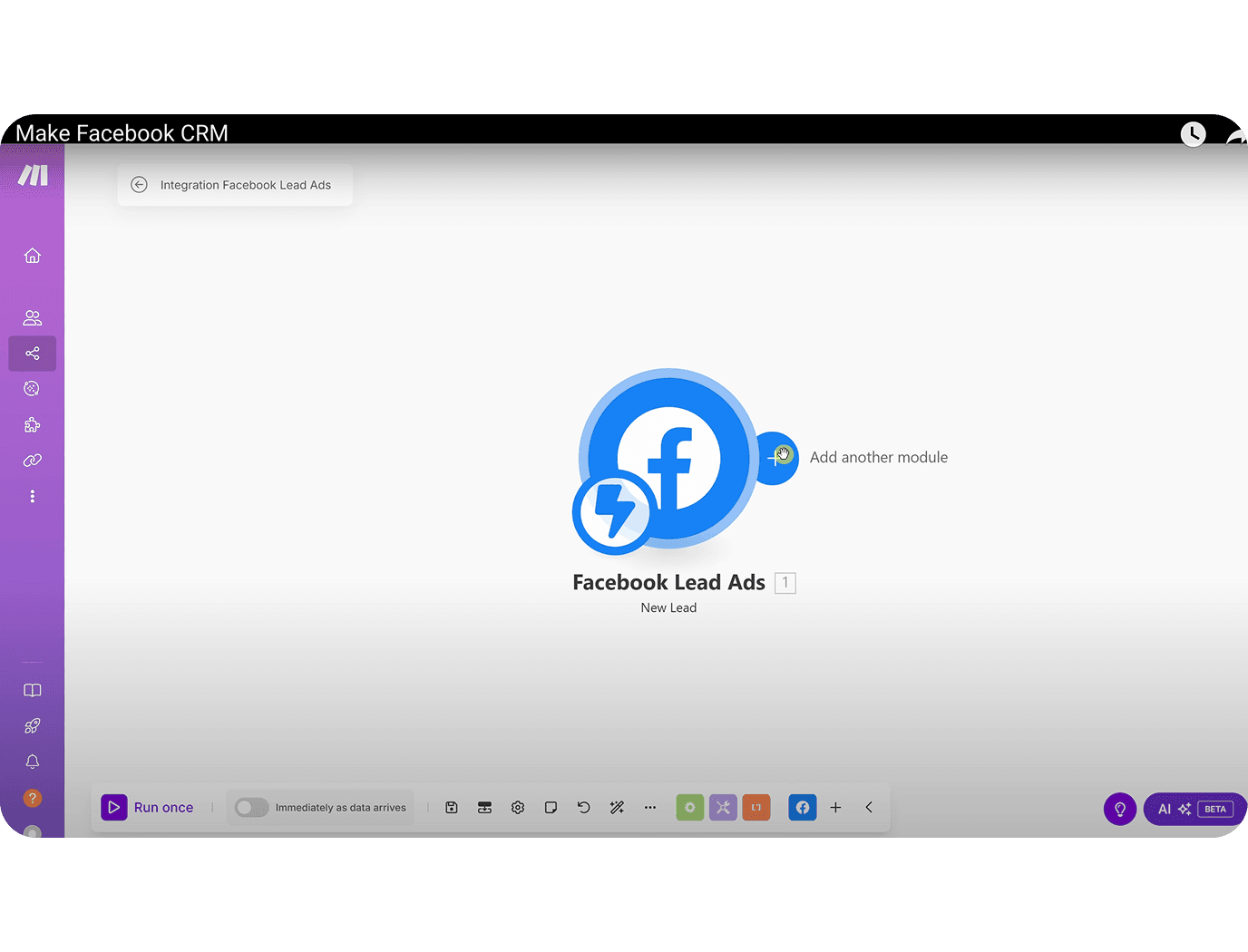
Task: Select the Facebook Lead Ads module
Action: tap(668, 458)
